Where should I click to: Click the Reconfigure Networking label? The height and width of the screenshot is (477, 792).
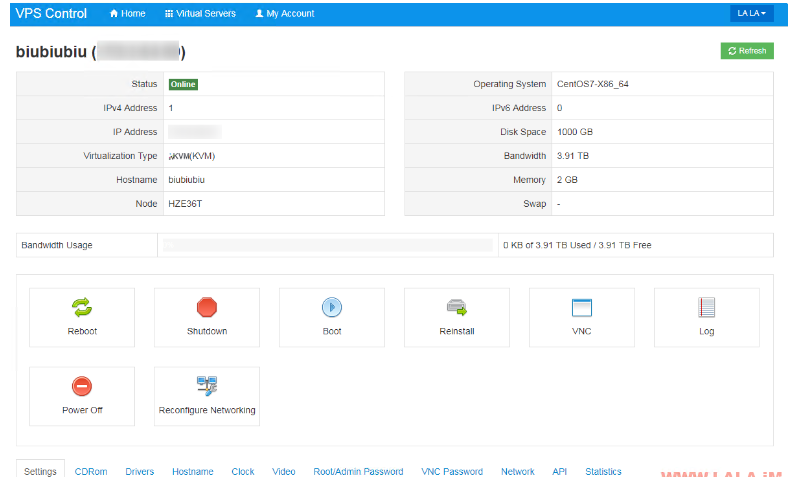(x=207, y=410)
